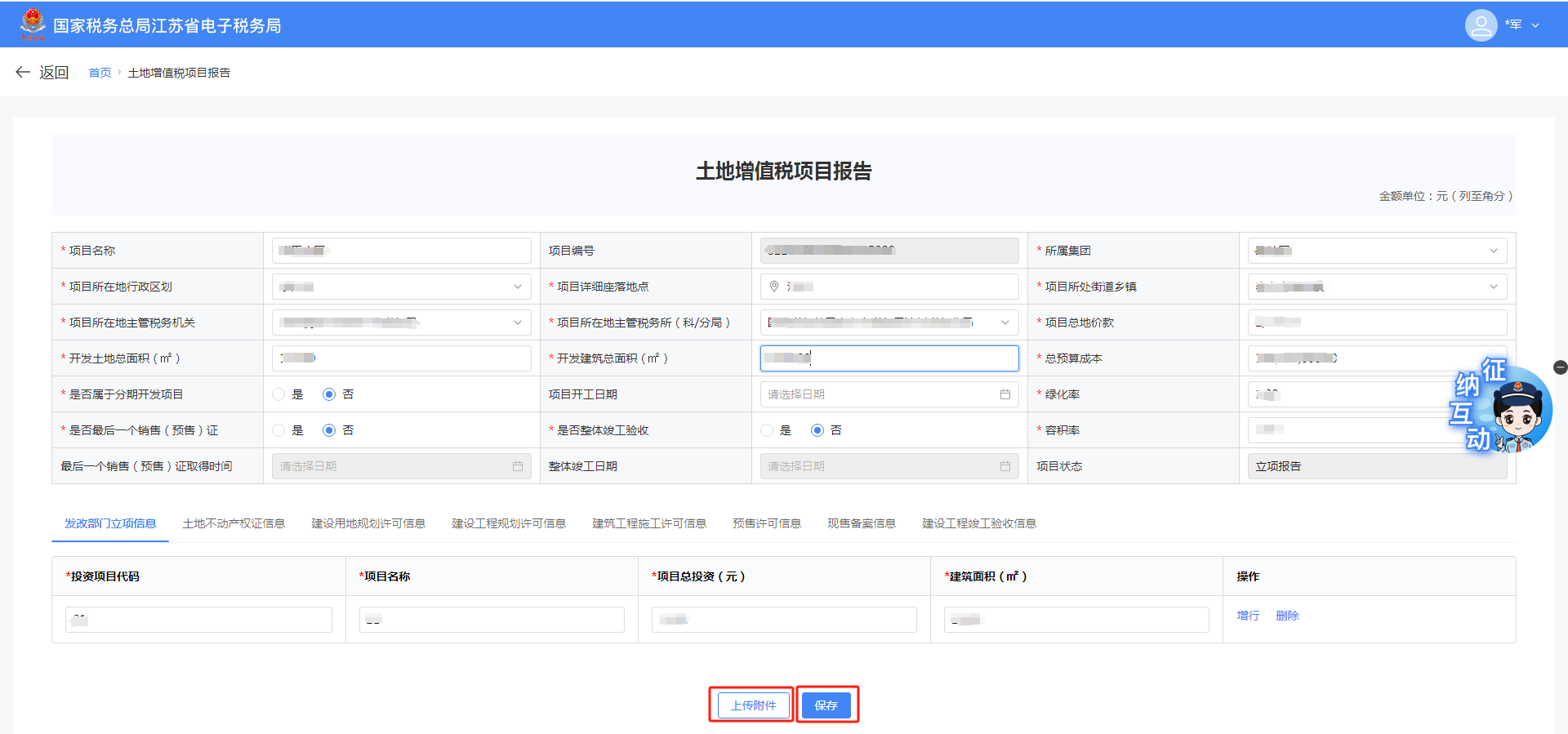Click the tax bureau emblem logo
This screenshot has width=1568, height=734.
pyautogui.click(x=33, y=24)
